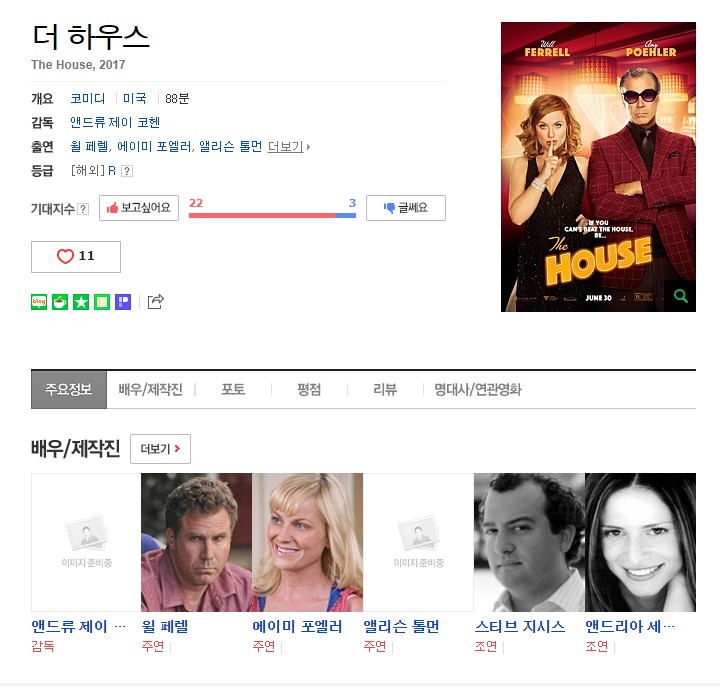Open The House movie poster image
Screen dimensions: 720x687
[x=598, y=167]
